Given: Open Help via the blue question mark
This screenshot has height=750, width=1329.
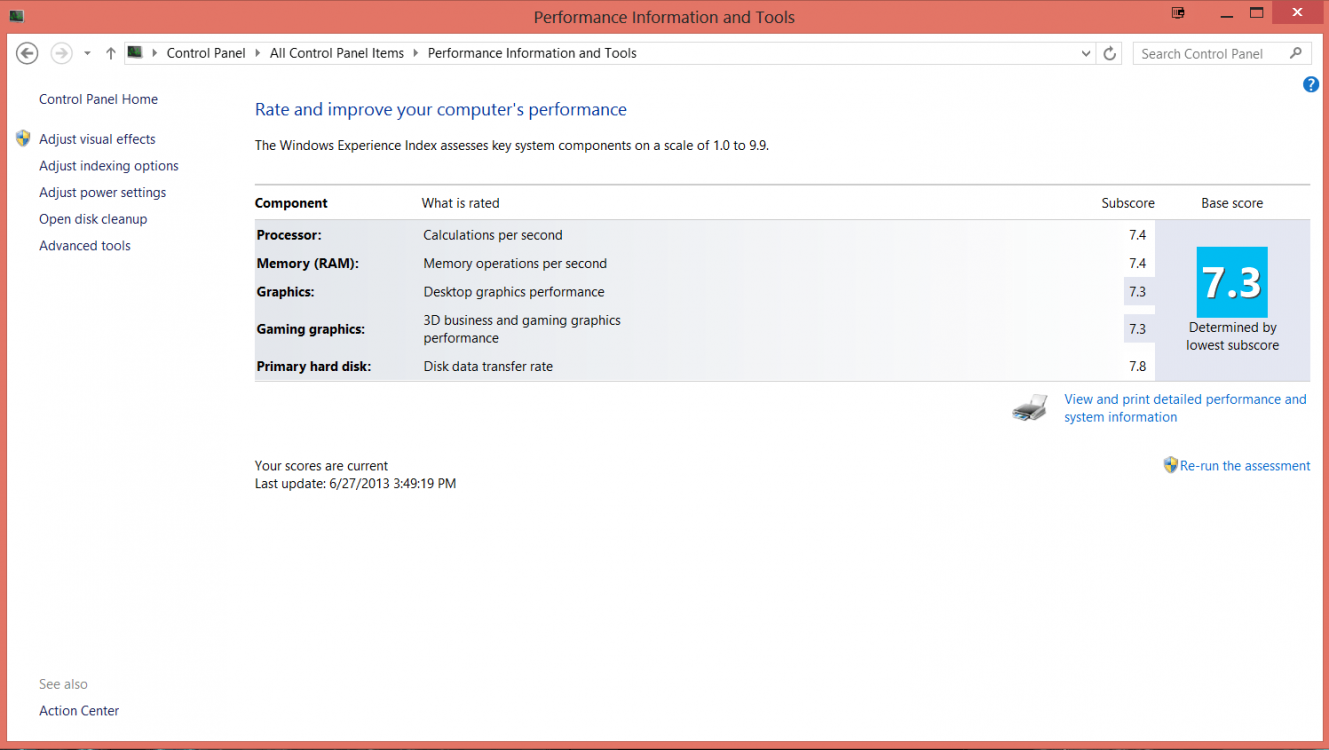Looking at the screenshot, I should [1311, 85].
